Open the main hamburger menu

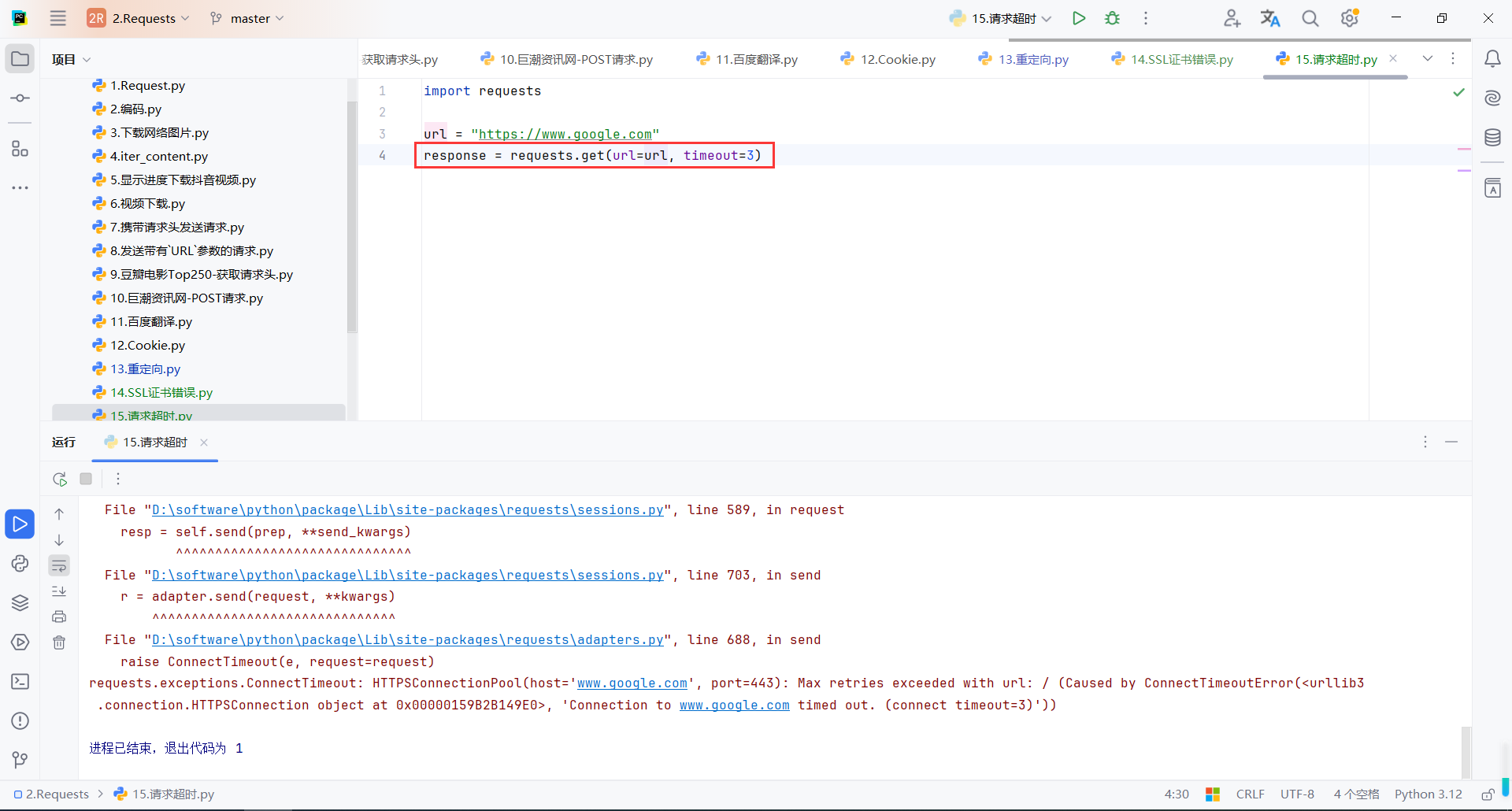tap(58, 18)
